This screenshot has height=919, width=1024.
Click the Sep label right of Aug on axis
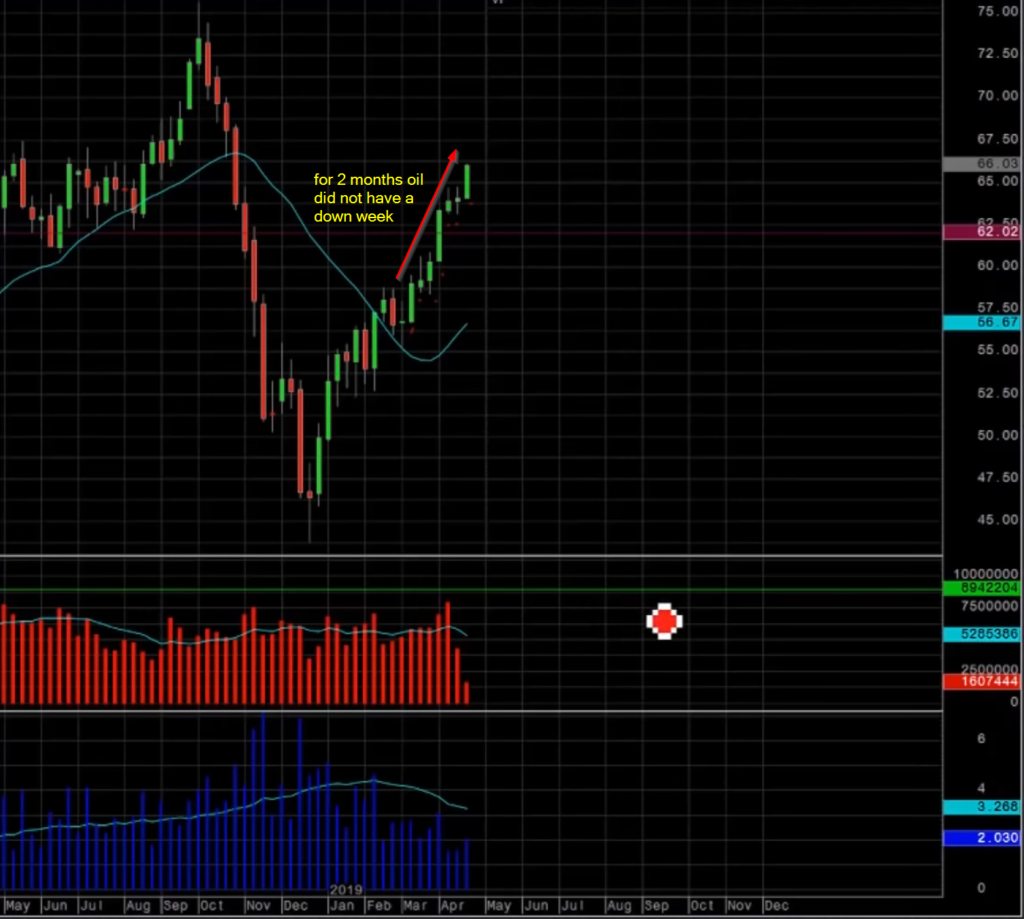pos(658,906)
